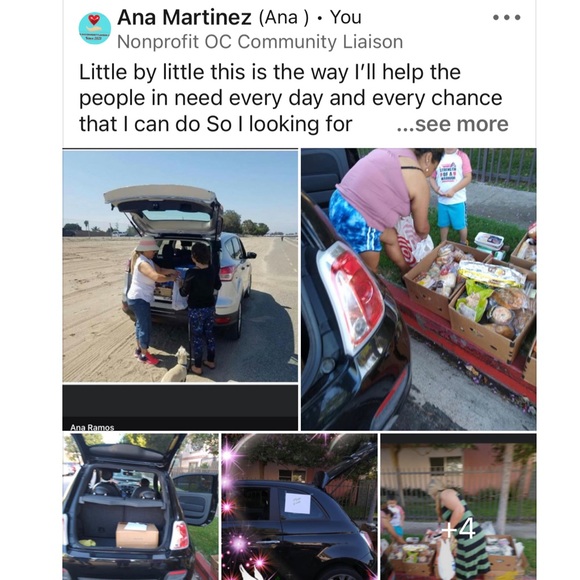Open the three-dot post options menu
Screen dimensions: 580x580
(x=507, y=17)
